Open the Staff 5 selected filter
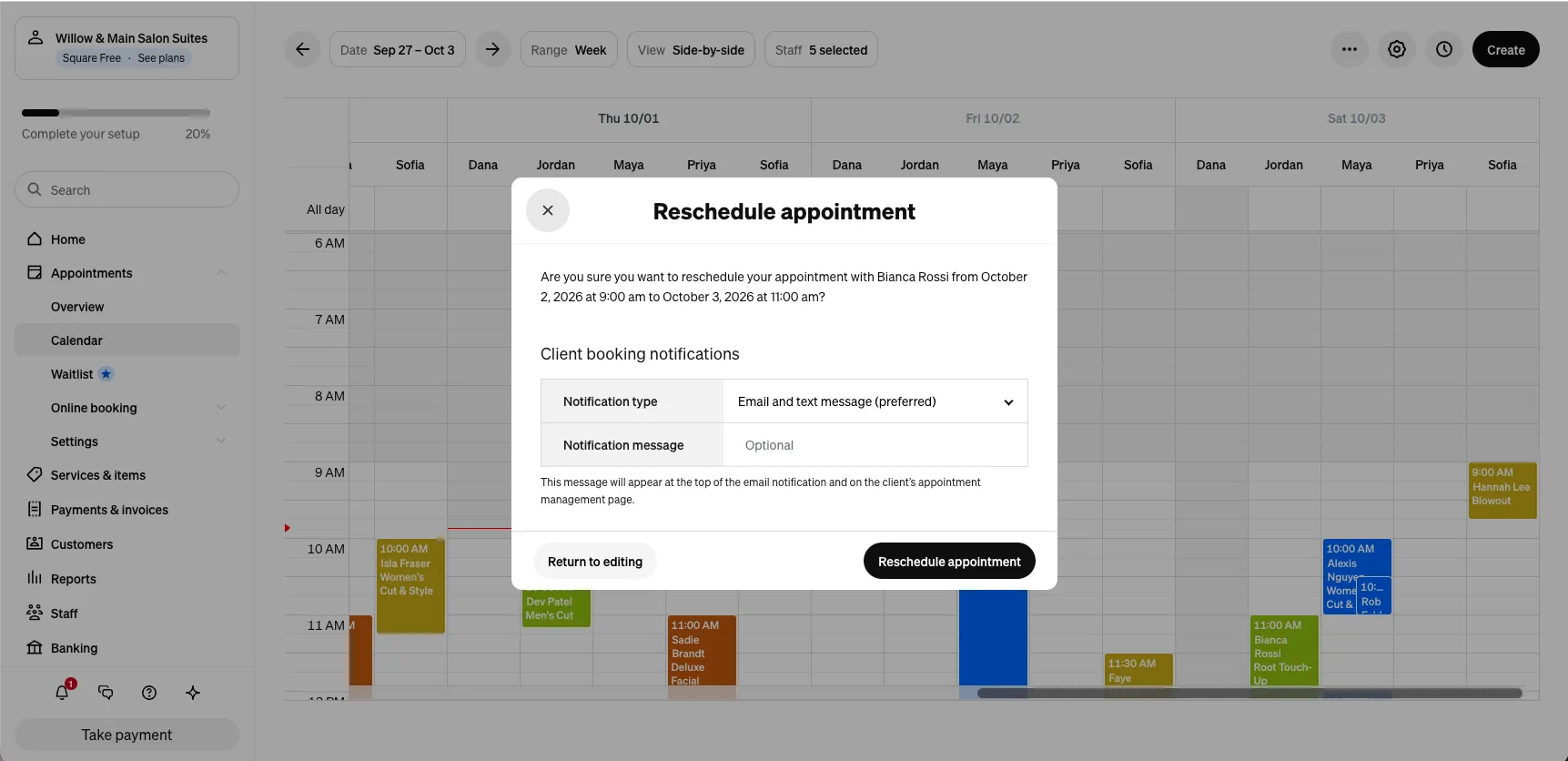The width and height of the screenshot is (1568, 761). [821, 50]
